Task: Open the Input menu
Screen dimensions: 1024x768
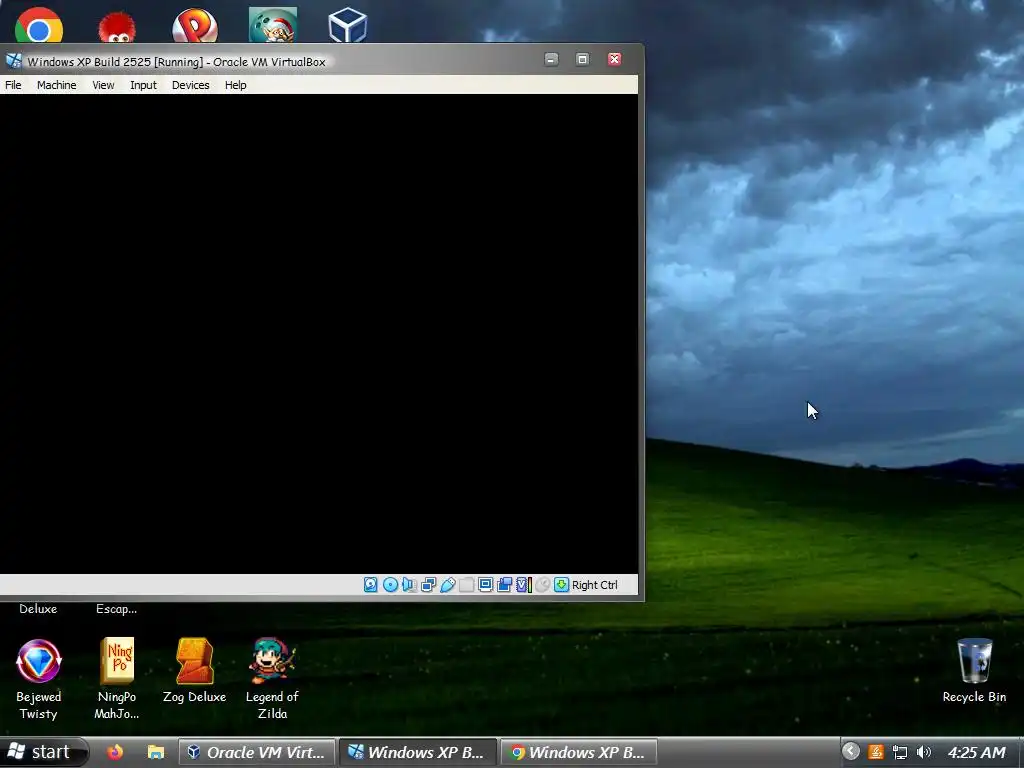Action: (143, 85)
